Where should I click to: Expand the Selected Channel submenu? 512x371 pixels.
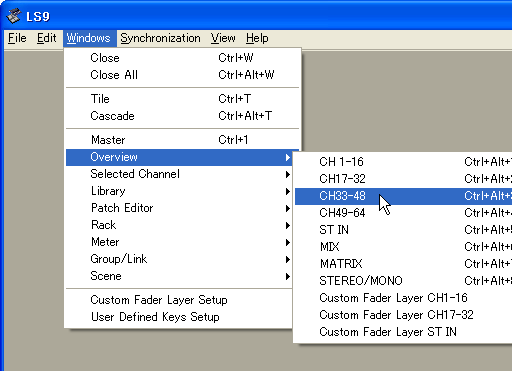(x=179, y=174)
